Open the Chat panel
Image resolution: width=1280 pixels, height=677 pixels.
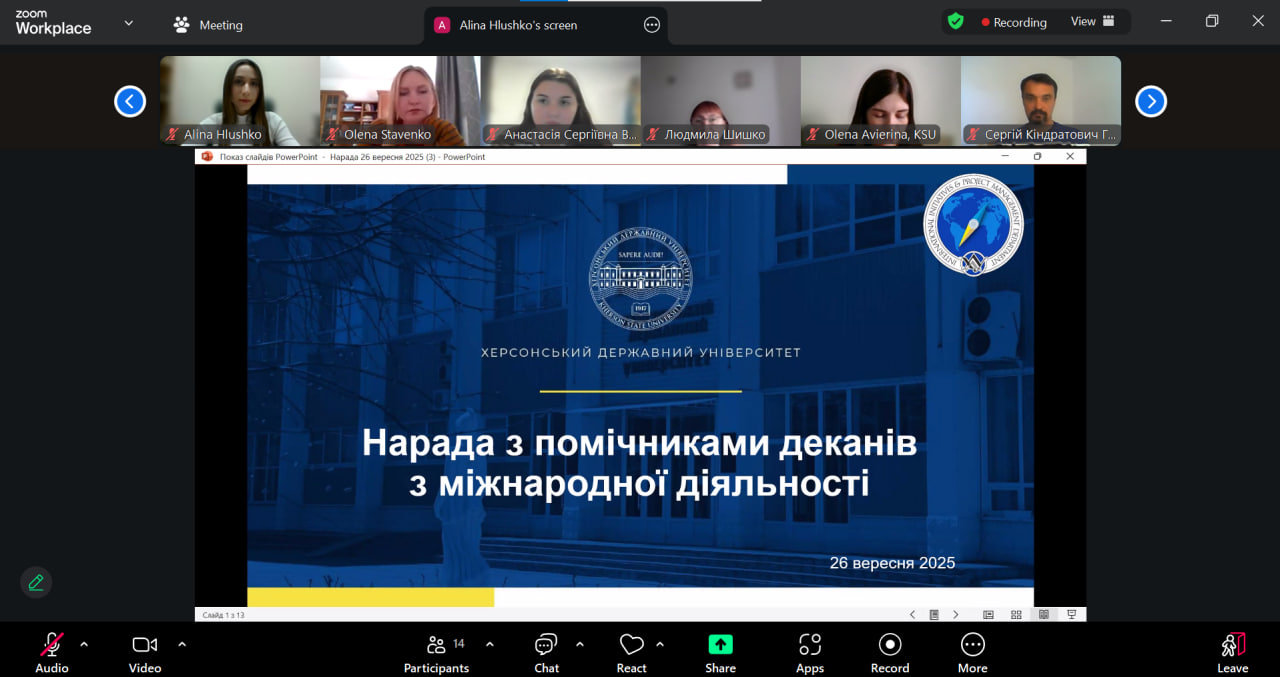click(x=546, y=652)
